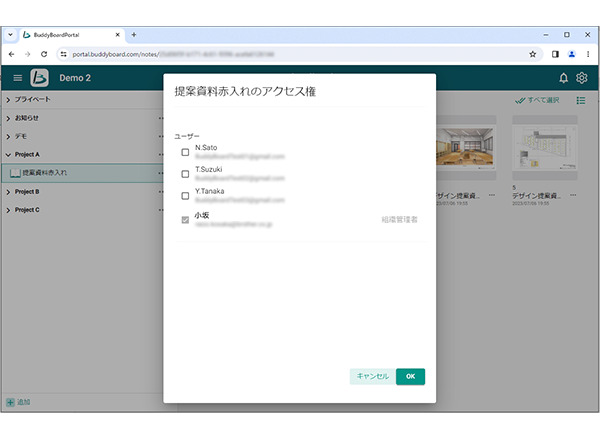The image size is (600, 439).
Task: Reload the browser page
Action: (44, 54)
